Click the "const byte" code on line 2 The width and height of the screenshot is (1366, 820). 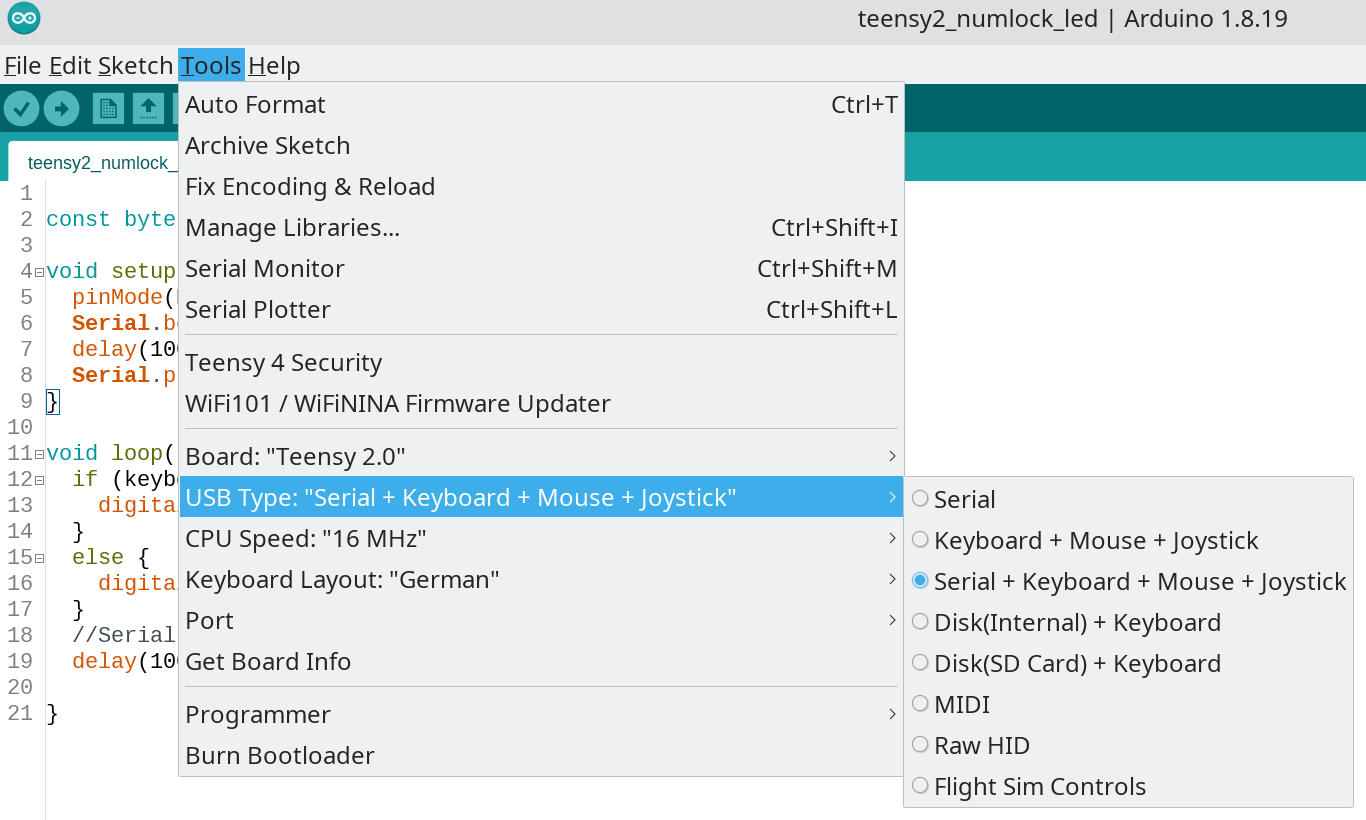111,219
